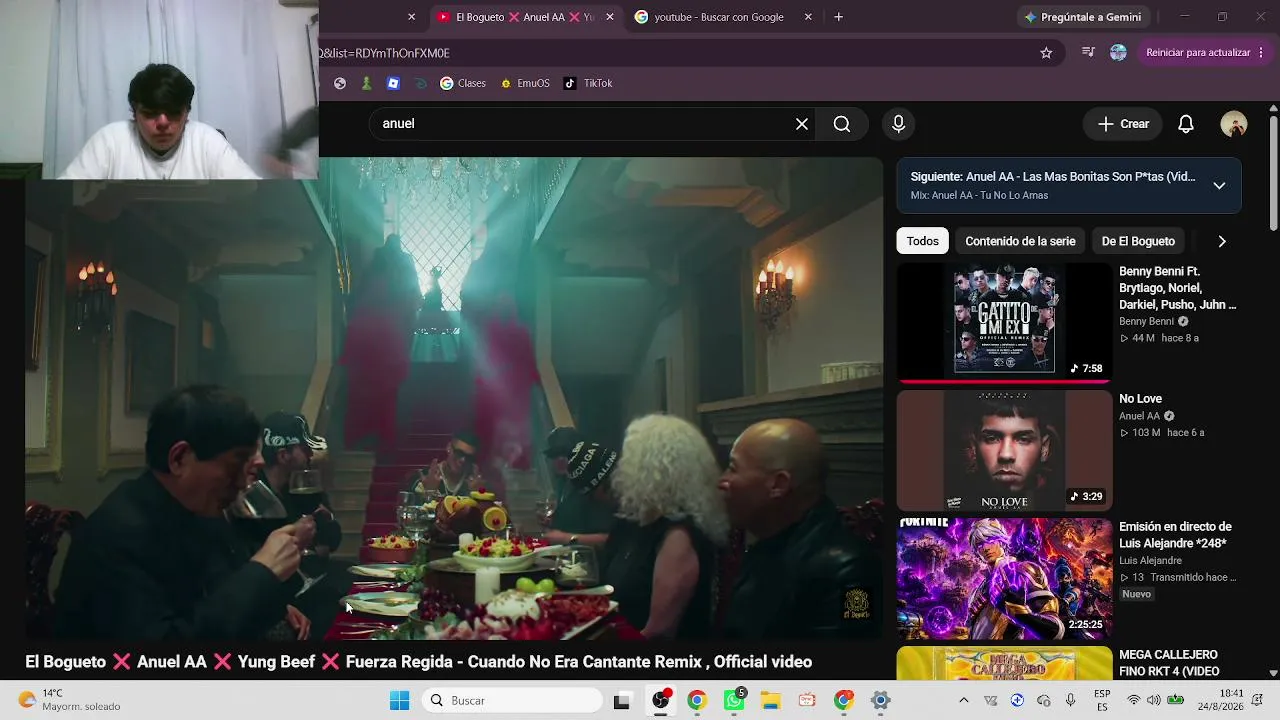
Task: Open Mega Callejero Fino RKT thumbnail
Action: click(x=1004, y=663)
